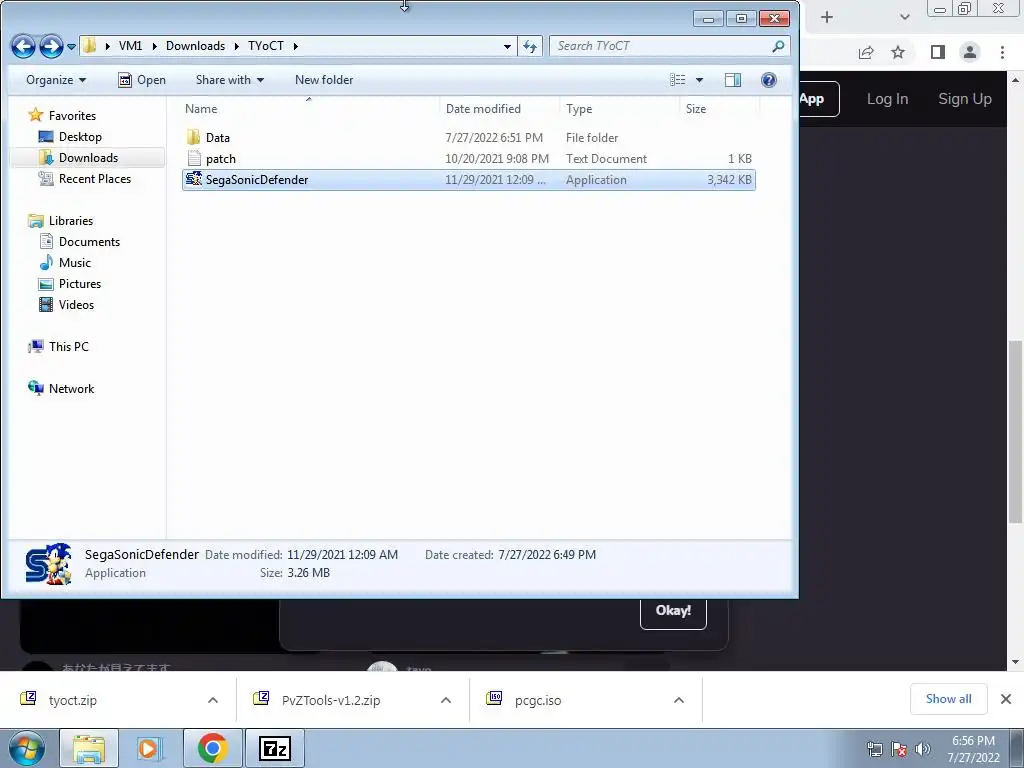1024x768 pixels.
Task: Open the Chrome profile avatar
Action: tap(970, 52)
